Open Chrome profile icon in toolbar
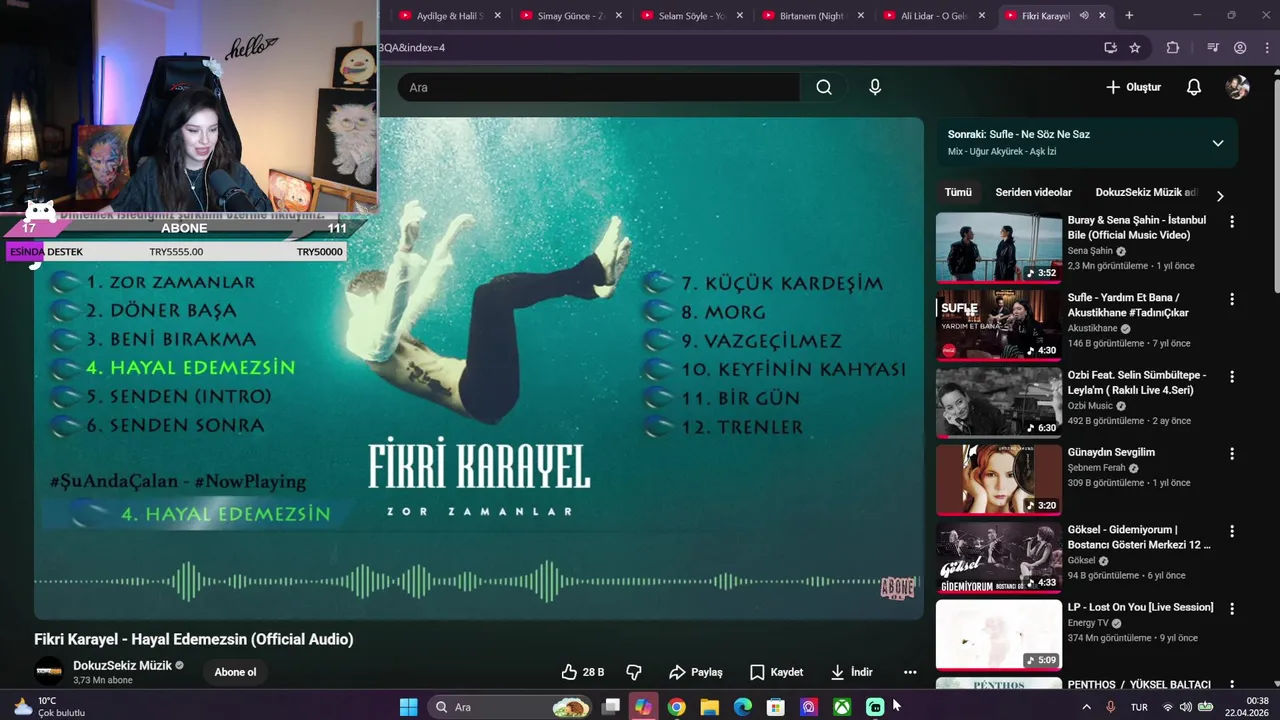The width and height of the screenshot is (1280, 720). pyautogui.click(x=1240, y=47)
